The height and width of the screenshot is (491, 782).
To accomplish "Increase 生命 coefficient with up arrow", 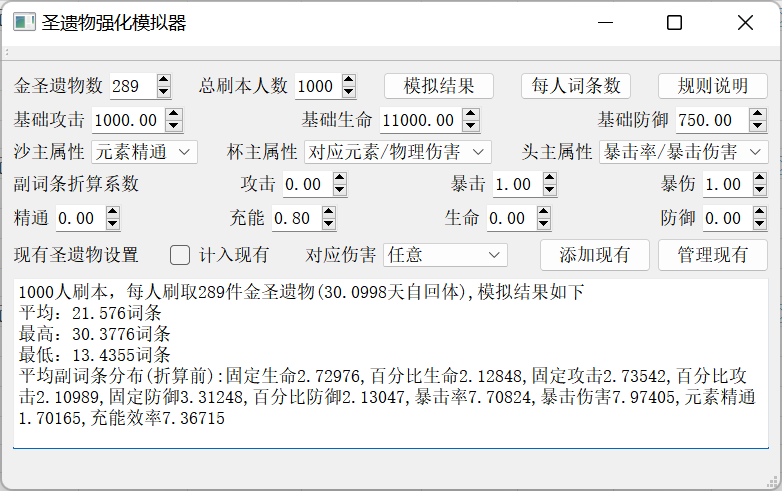I will 544,212.
